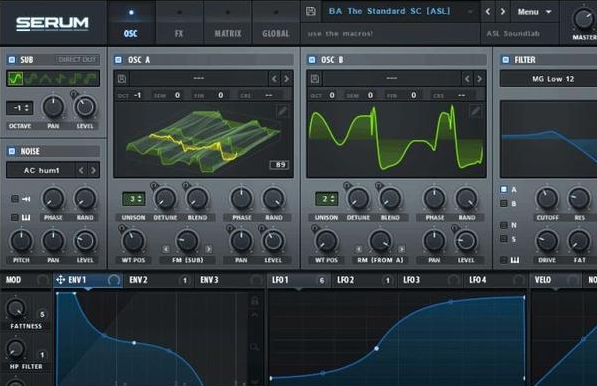Previous OSC B warp mode arrow
This screenshot has width=597, height=386.
[359, 249]
